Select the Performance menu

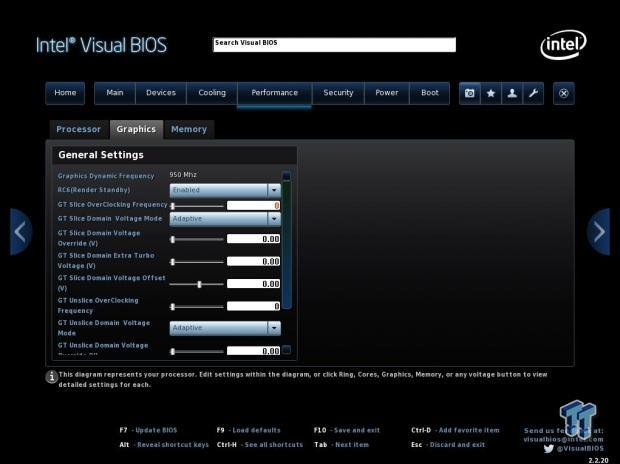coord(274,93)
